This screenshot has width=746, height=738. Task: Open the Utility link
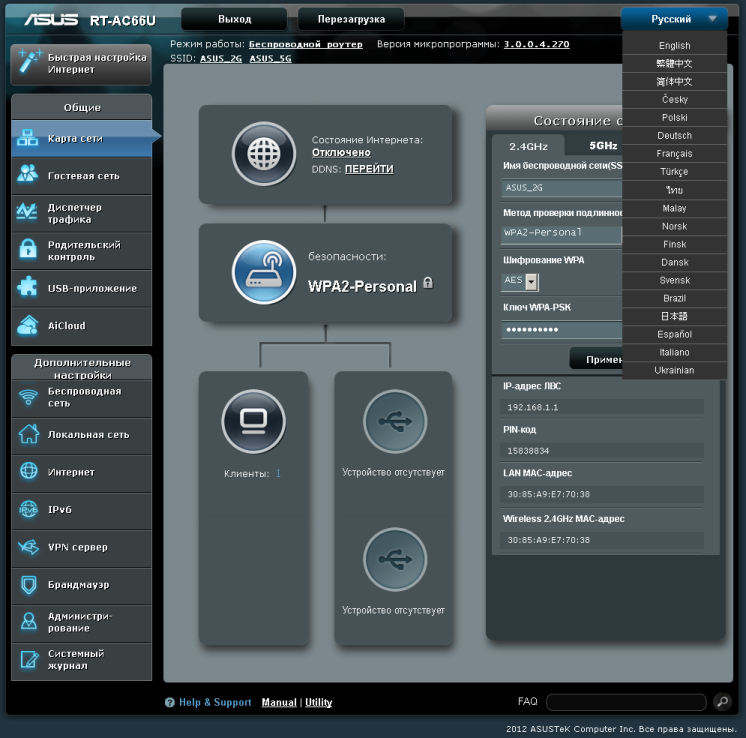click(x=318, y=702)
